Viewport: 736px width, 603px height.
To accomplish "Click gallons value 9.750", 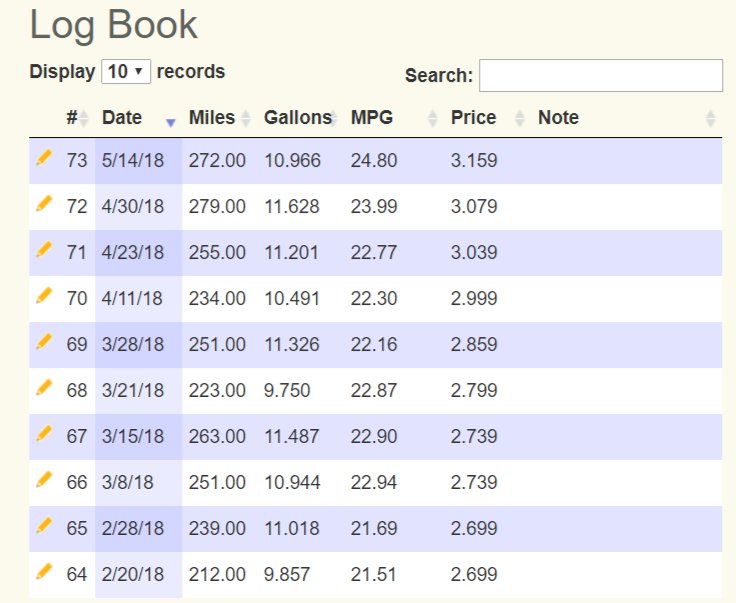I will click(287, 390).
